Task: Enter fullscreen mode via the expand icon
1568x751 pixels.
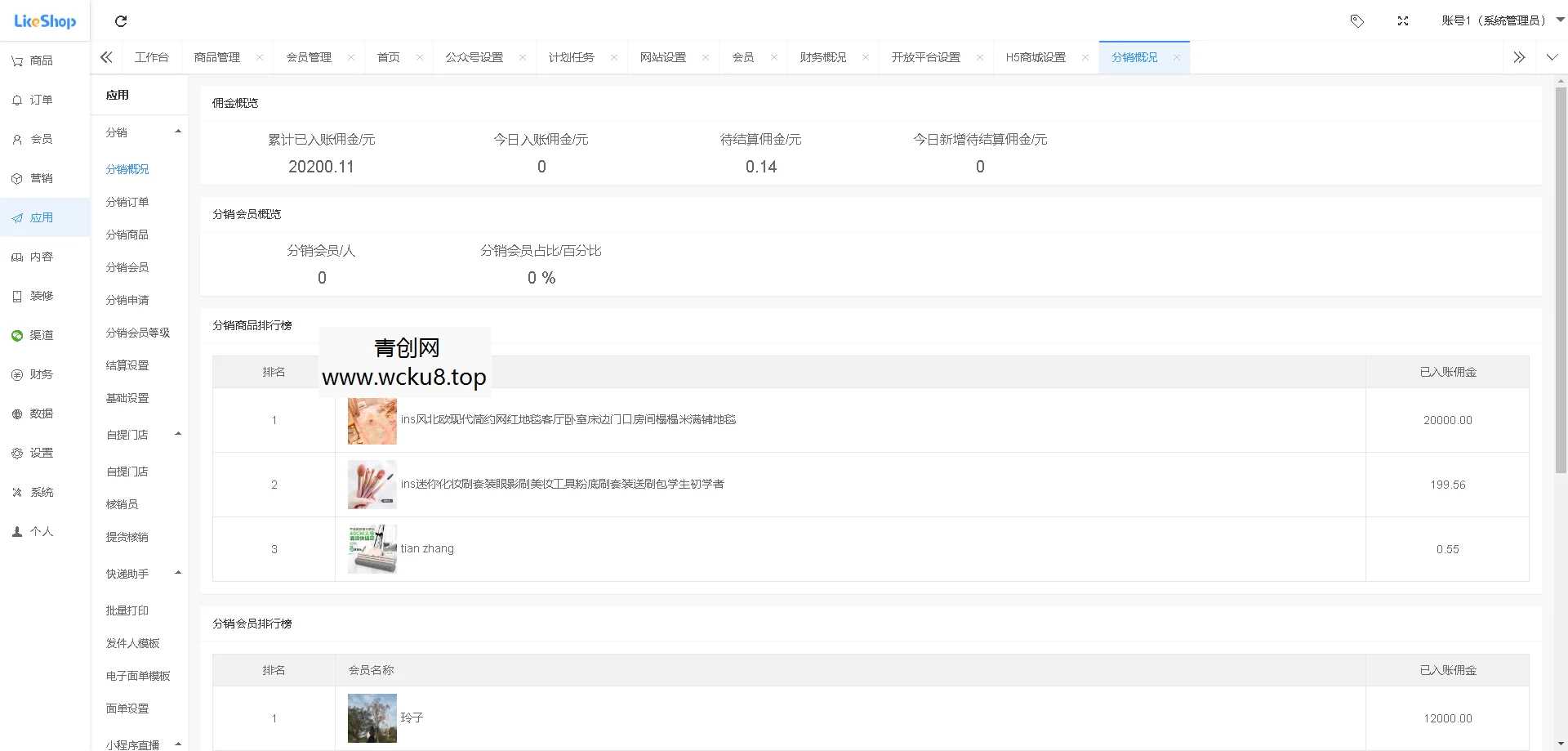Action: (x=1403, y=21)
